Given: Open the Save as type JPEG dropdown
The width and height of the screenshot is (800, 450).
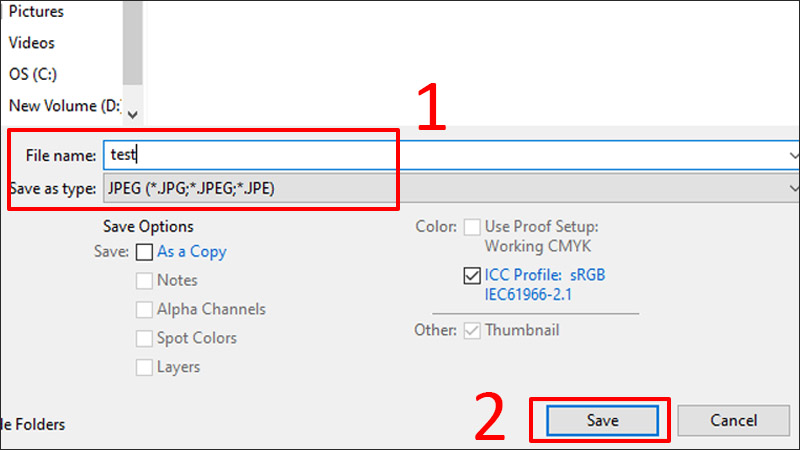Looking at the screenshot, I should coord(450,187).
